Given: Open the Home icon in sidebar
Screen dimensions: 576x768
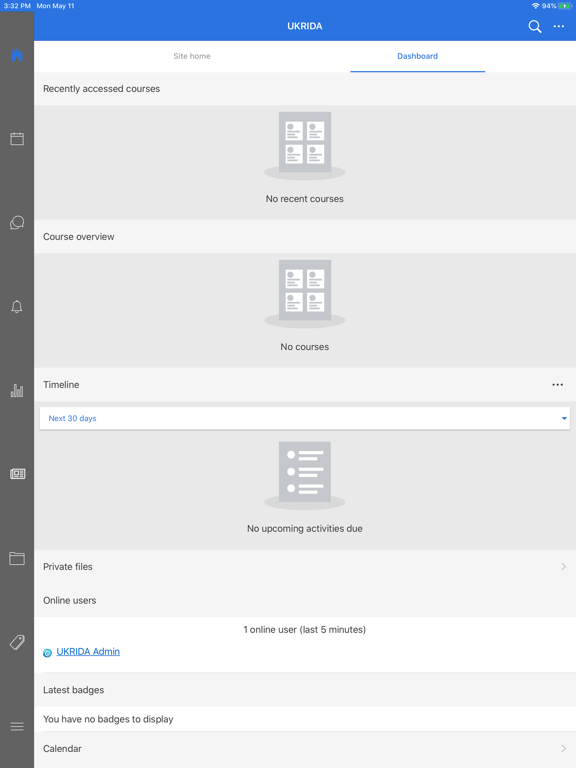Looking at the screenshot, I should [x=17, y=55].
